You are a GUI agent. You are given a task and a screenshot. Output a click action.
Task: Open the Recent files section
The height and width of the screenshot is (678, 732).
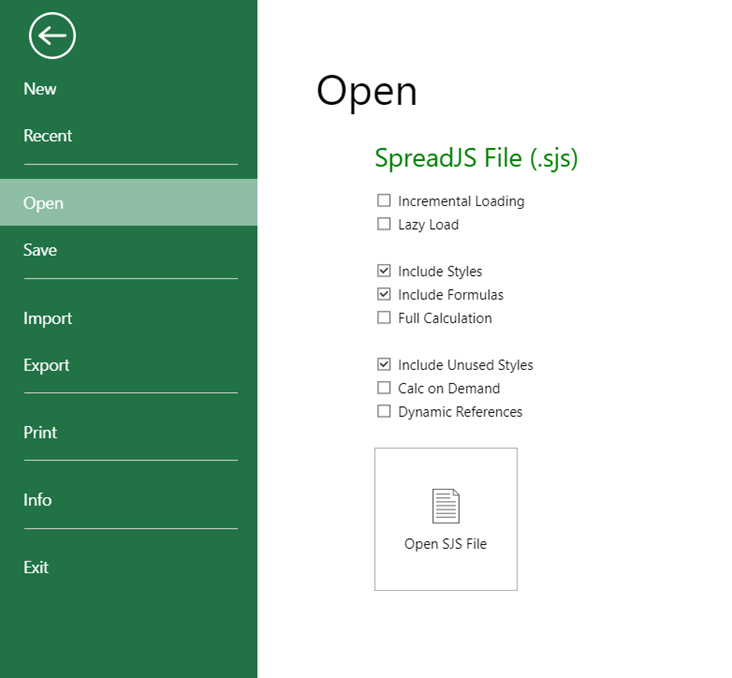[x=48, y=136]
